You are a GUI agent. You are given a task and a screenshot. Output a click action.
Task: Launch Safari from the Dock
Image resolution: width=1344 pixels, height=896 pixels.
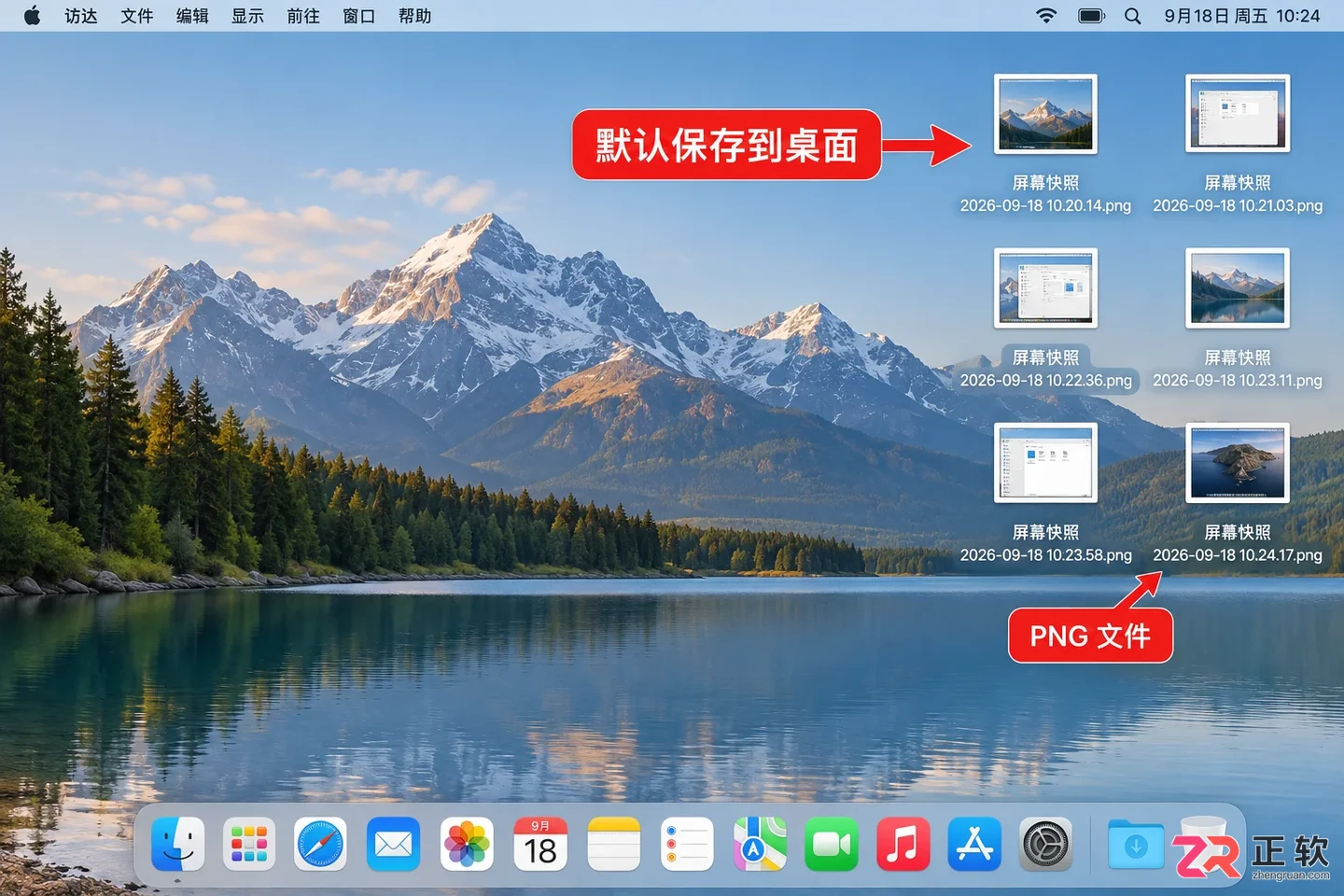click(x=321, y=845)
